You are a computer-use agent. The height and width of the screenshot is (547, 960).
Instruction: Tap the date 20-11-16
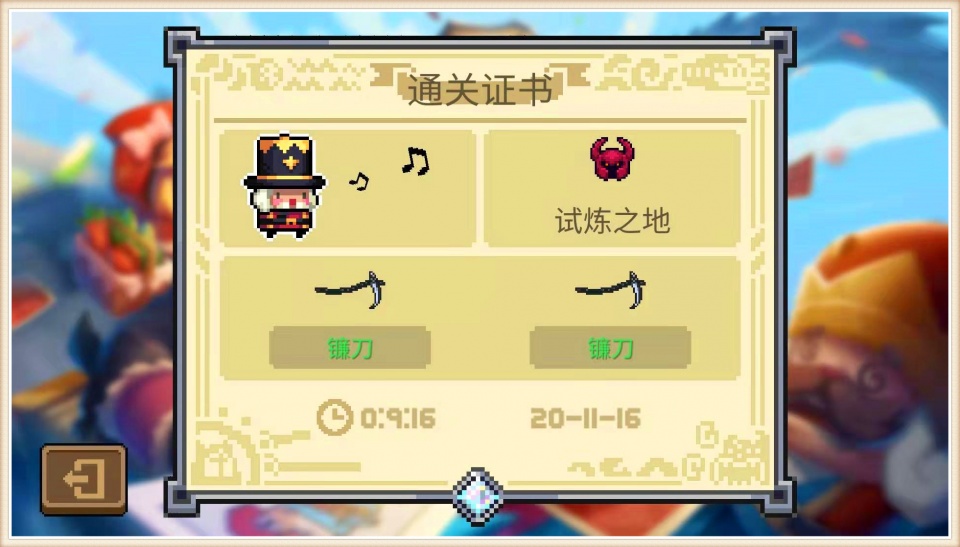pos(585,419)
